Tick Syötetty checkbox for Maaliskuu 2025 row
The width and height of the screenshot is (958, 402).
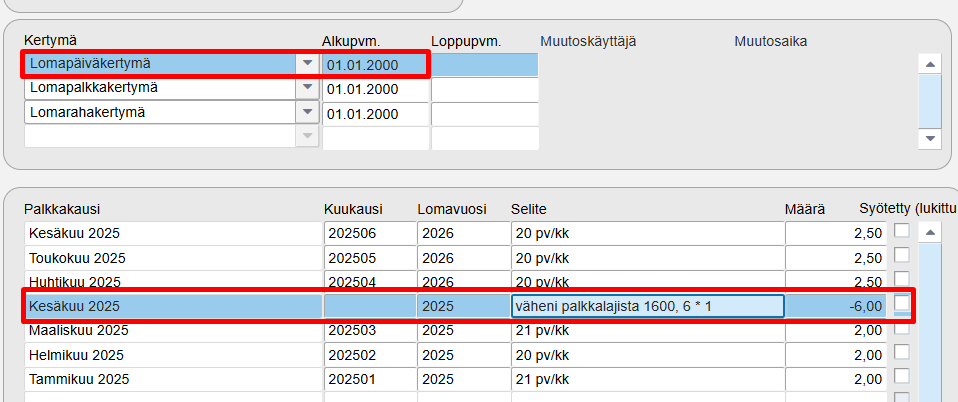pyautogui.click(x=902, y=327)
